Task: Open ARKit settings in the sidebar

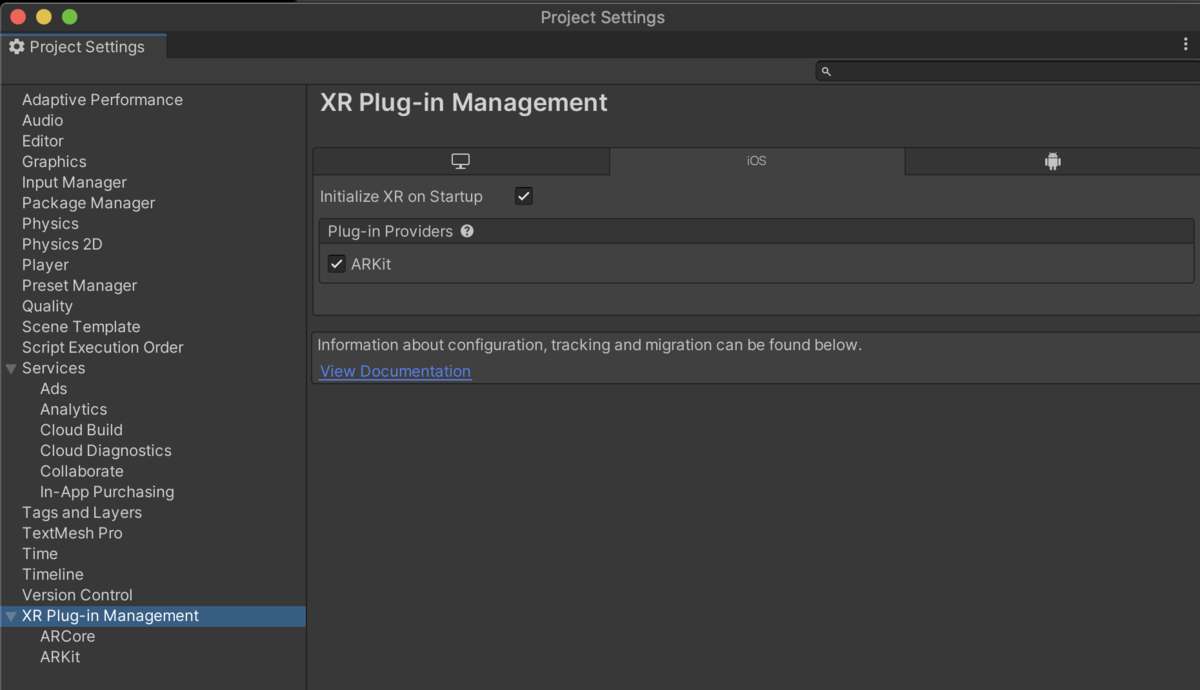Action: (x=60, y=657)
